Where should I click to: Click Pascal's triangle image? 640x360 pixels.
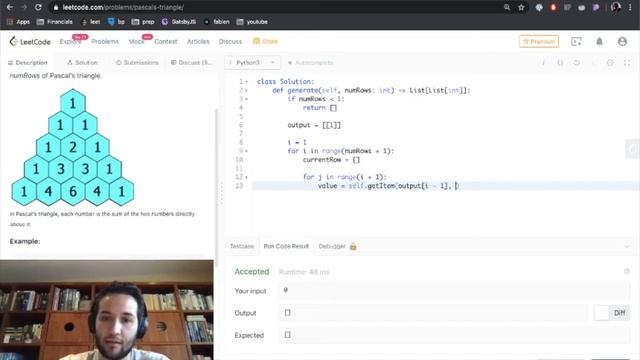pyautogui.click(x=73, y=147)
